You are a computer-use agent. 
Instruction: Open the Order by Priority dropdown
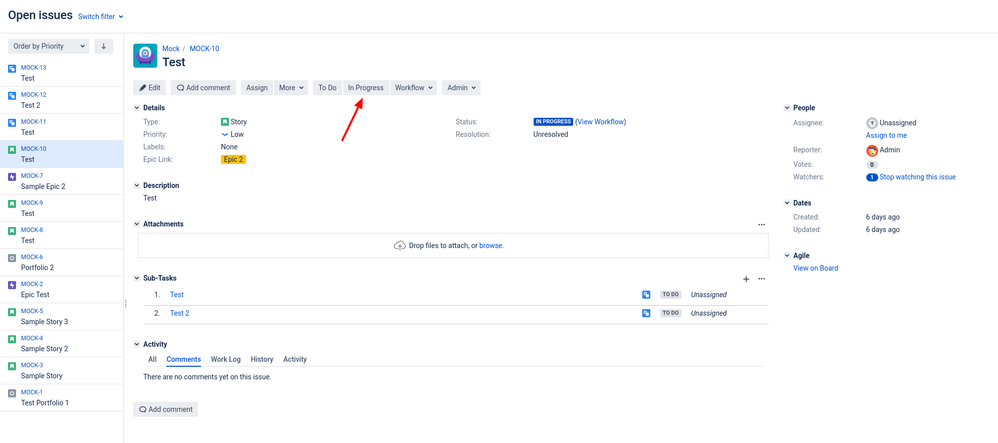[48, 46]
